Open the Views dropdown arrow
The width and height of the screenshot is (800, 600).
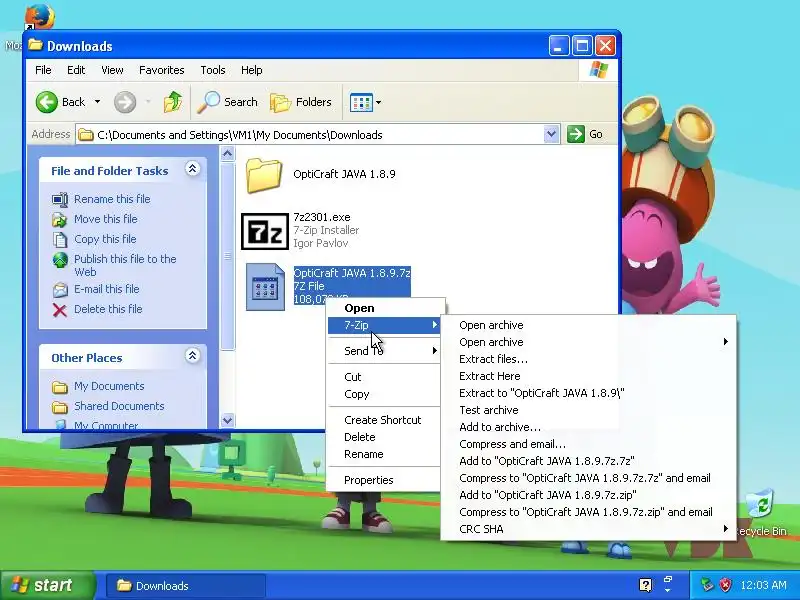click(x=379, y=103)
